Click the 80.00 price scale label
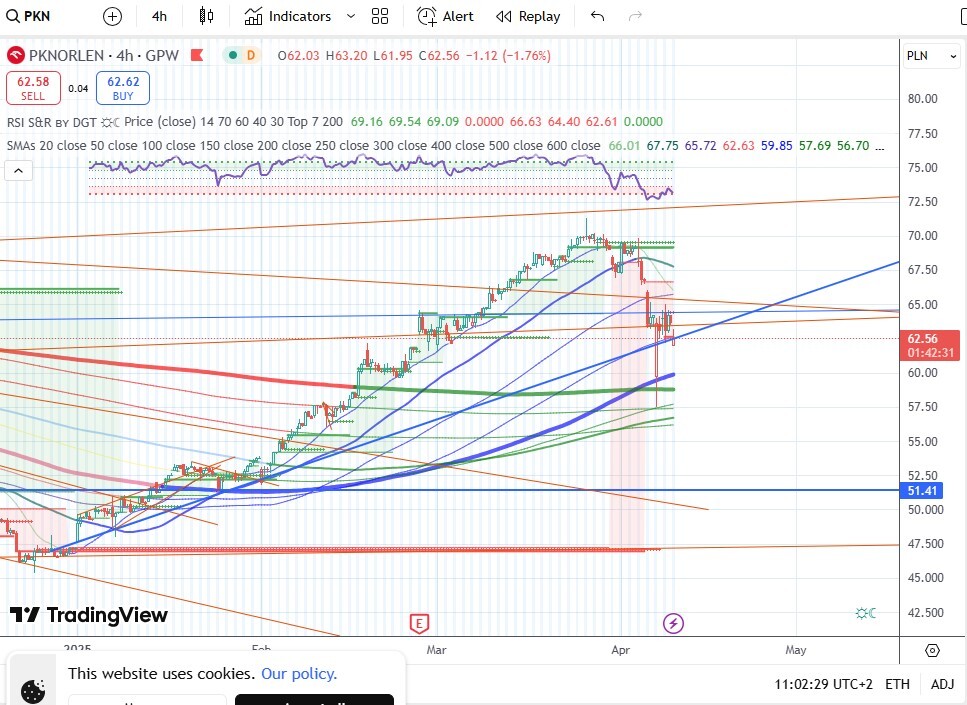Screen dimensions: 967x705 point(923,99)
